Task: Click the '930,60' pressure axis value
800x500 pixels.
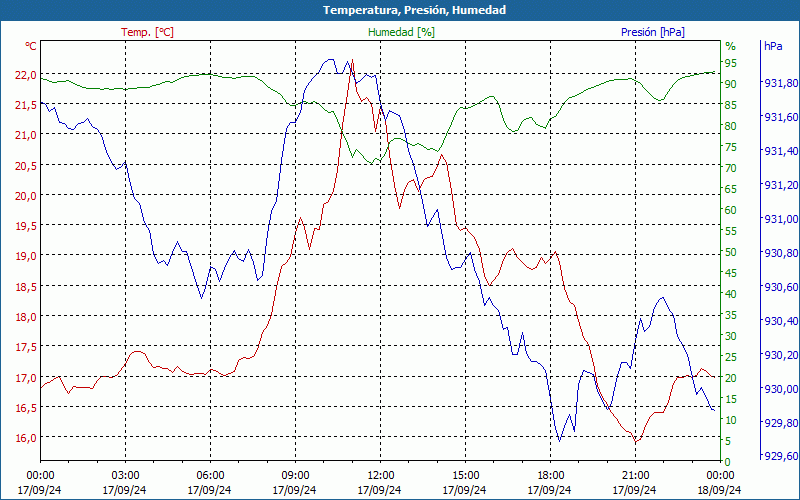Action: point(780,286)
